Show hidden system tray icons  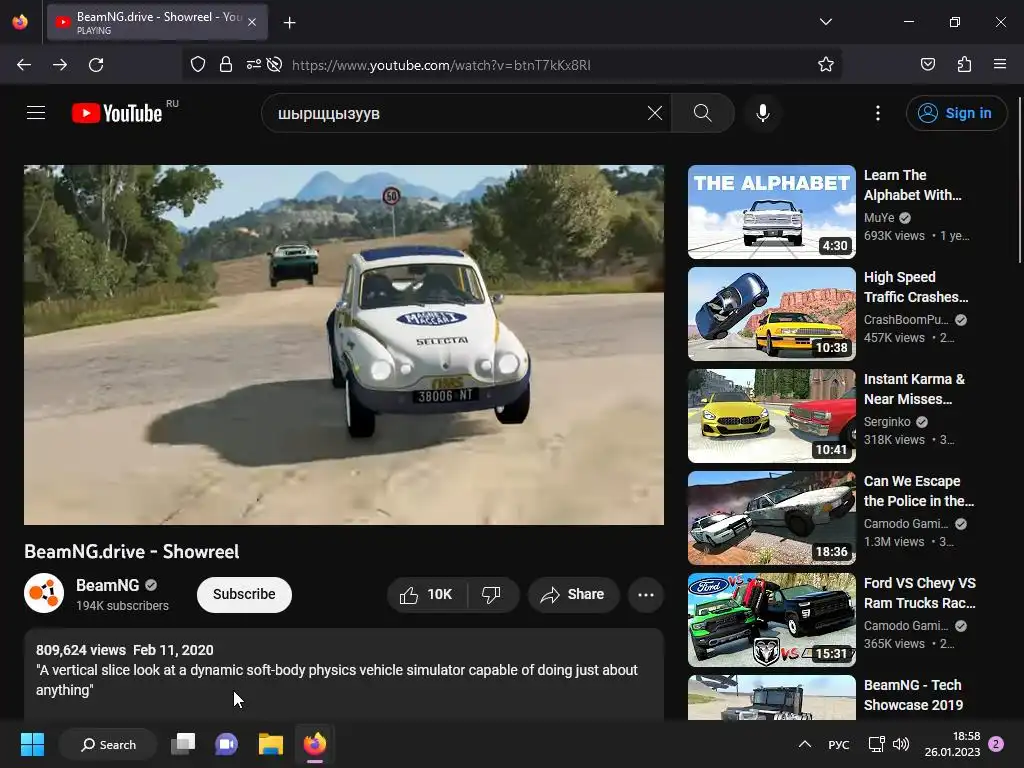(805, 744)
